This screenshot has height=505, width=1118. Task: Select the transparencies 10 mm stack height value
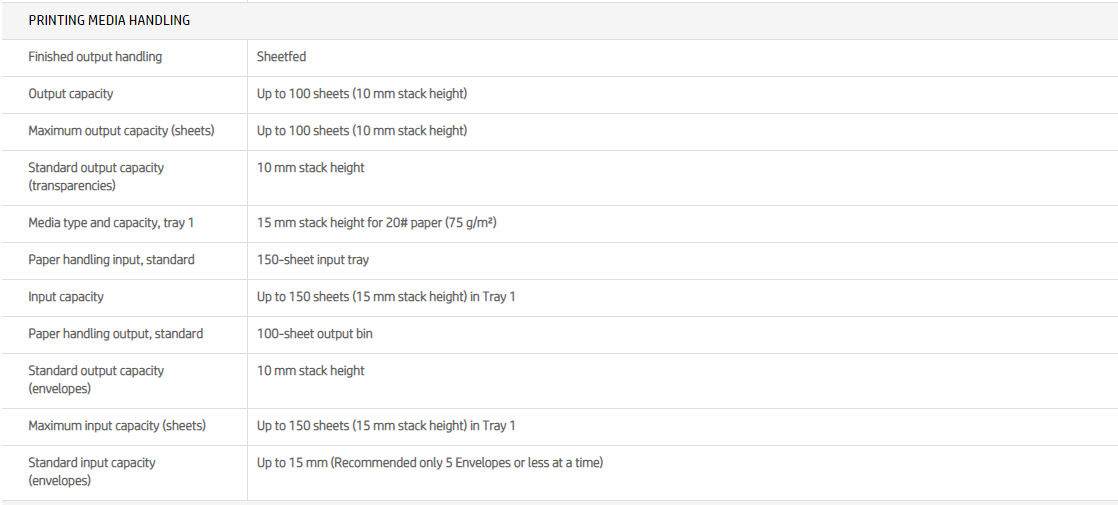point(311,168)
